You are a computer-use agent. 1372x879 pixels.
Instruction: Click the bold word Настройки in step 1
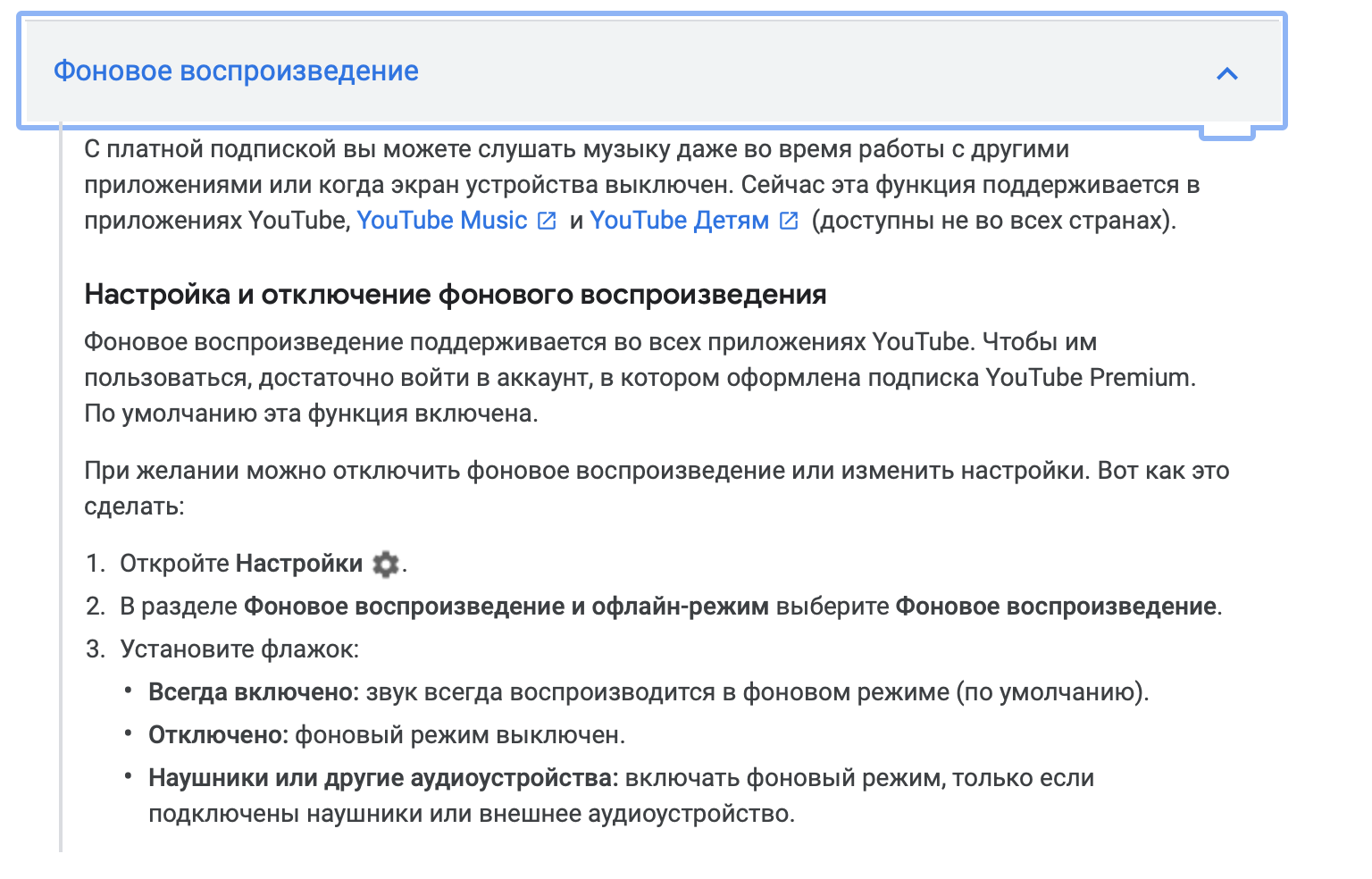299,564
